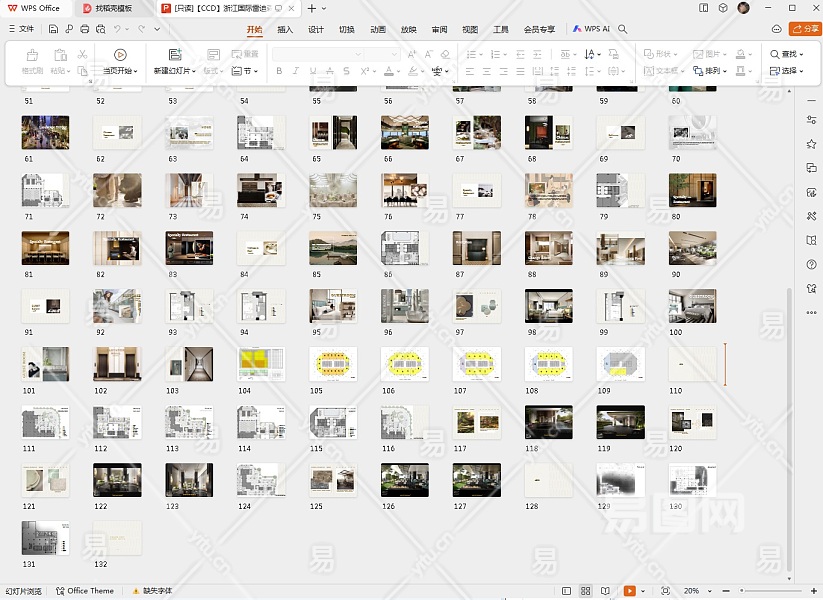Open the 设计 design ribbon tab
This screenshot has height=600, width=823.
click(x=316, y=30)
